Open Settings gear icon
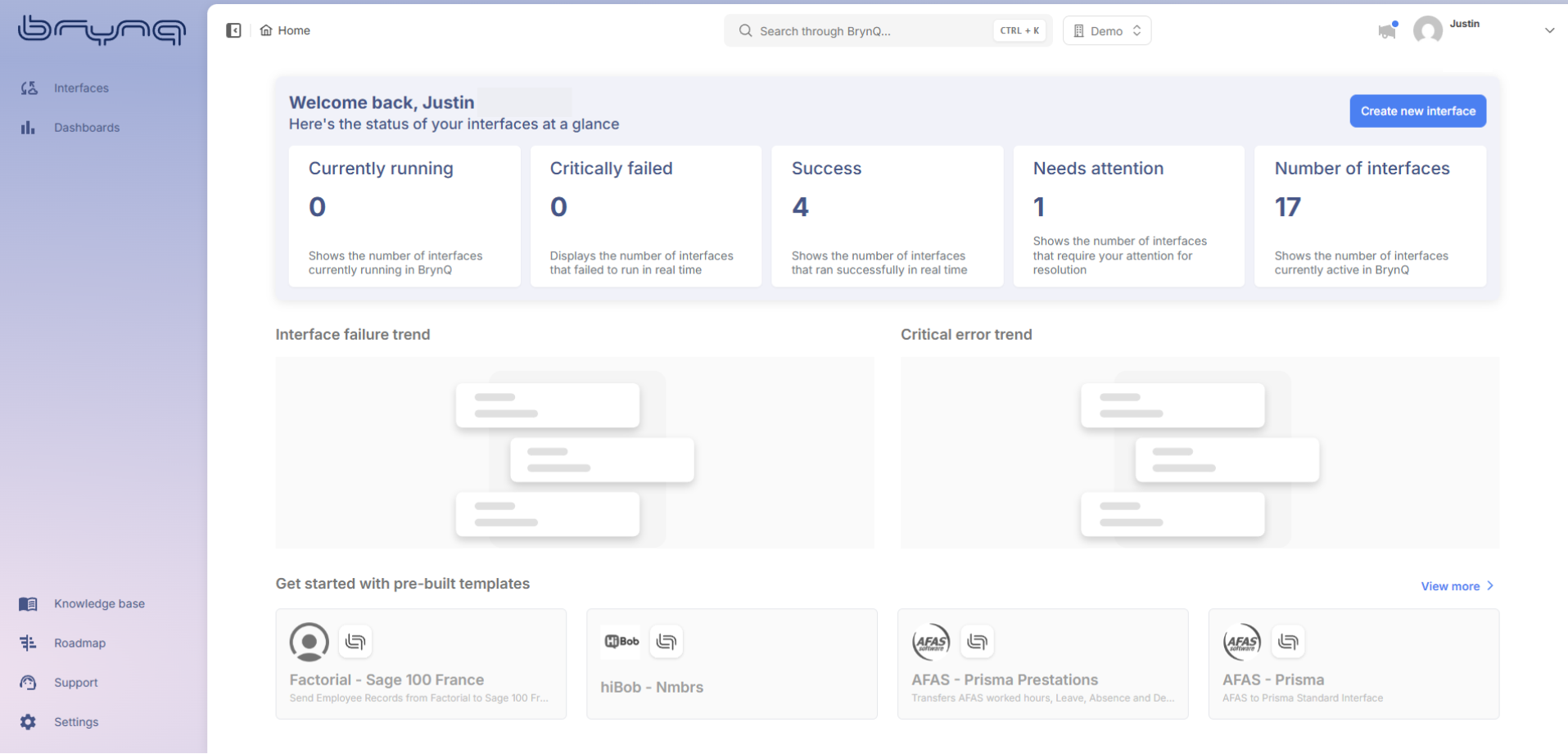 (29, 722)
